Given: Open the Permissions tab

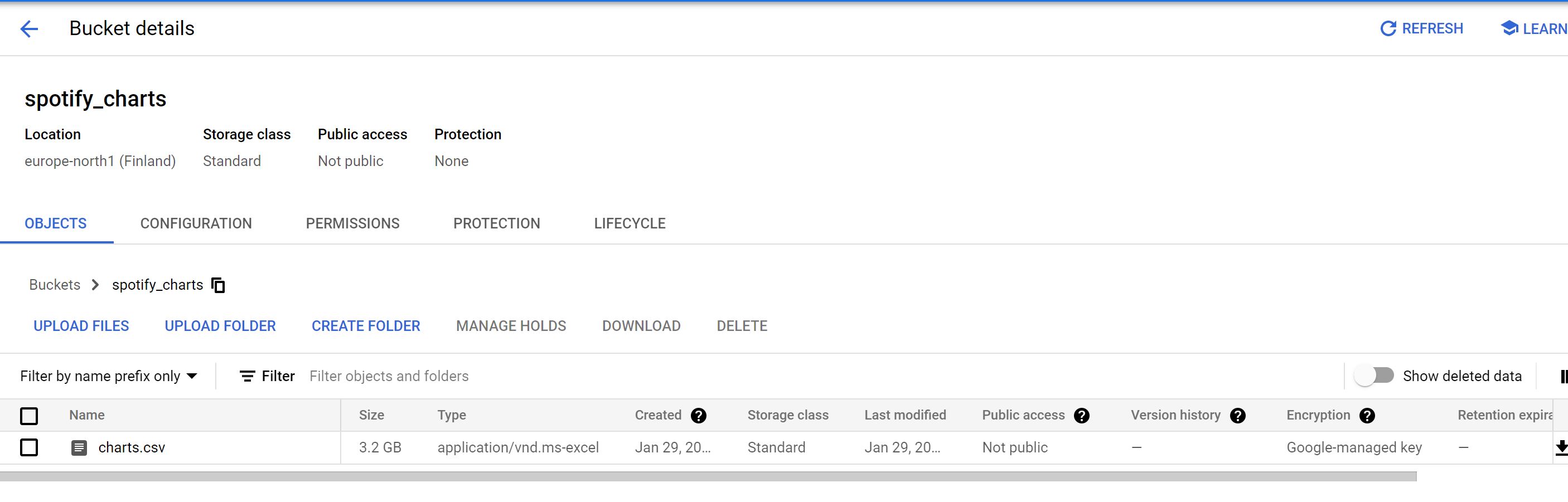Looking at the screenshot, I should (352, 223).
